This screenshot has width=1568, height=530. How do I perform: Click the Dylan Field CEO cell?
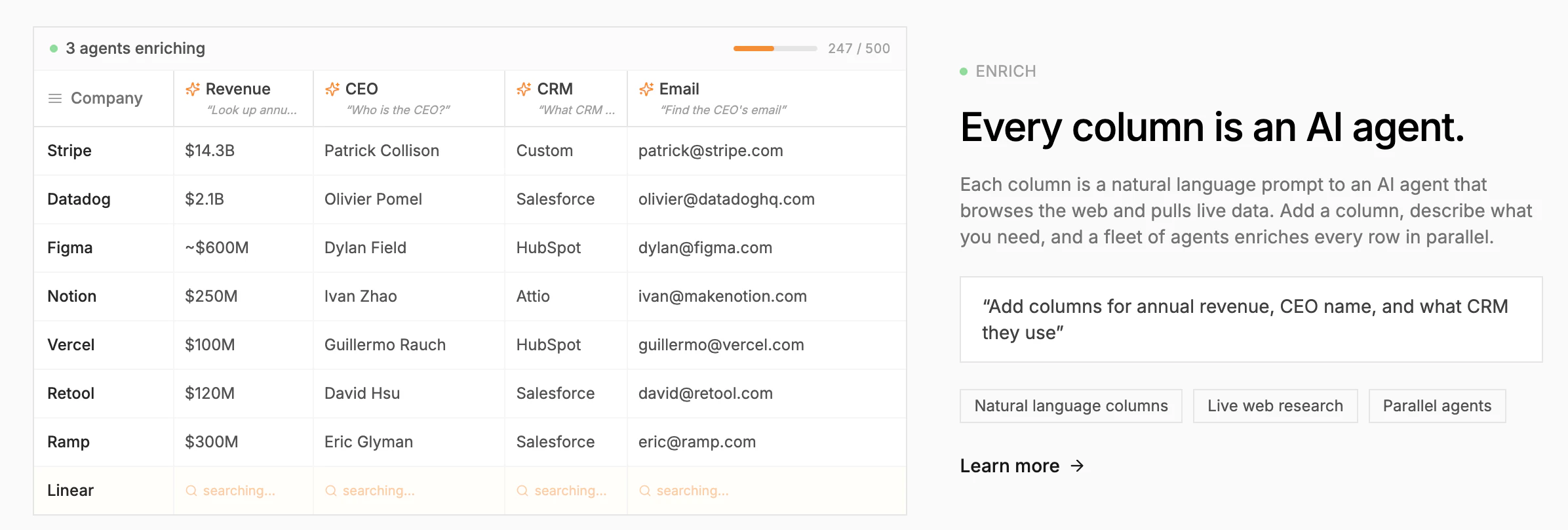pyautogui.click(x=409, y=248)
